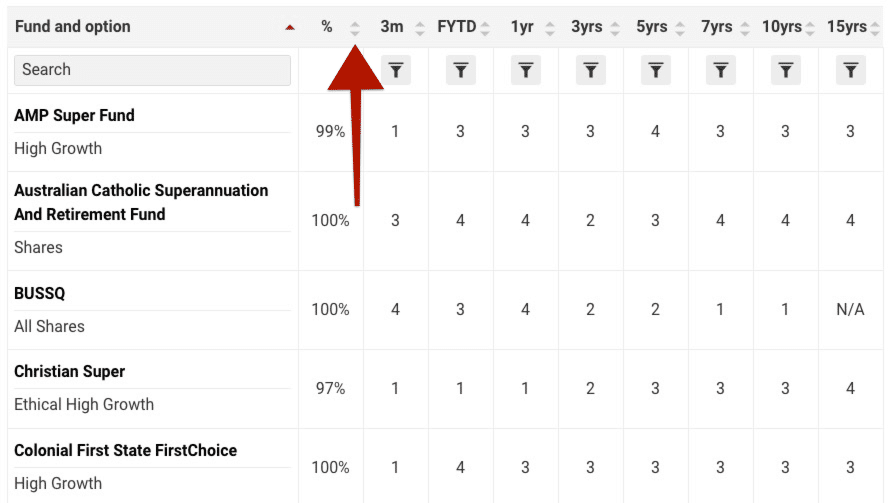Open the 15yrs column filter icon
892x503 pixels.
click(850, 70)
